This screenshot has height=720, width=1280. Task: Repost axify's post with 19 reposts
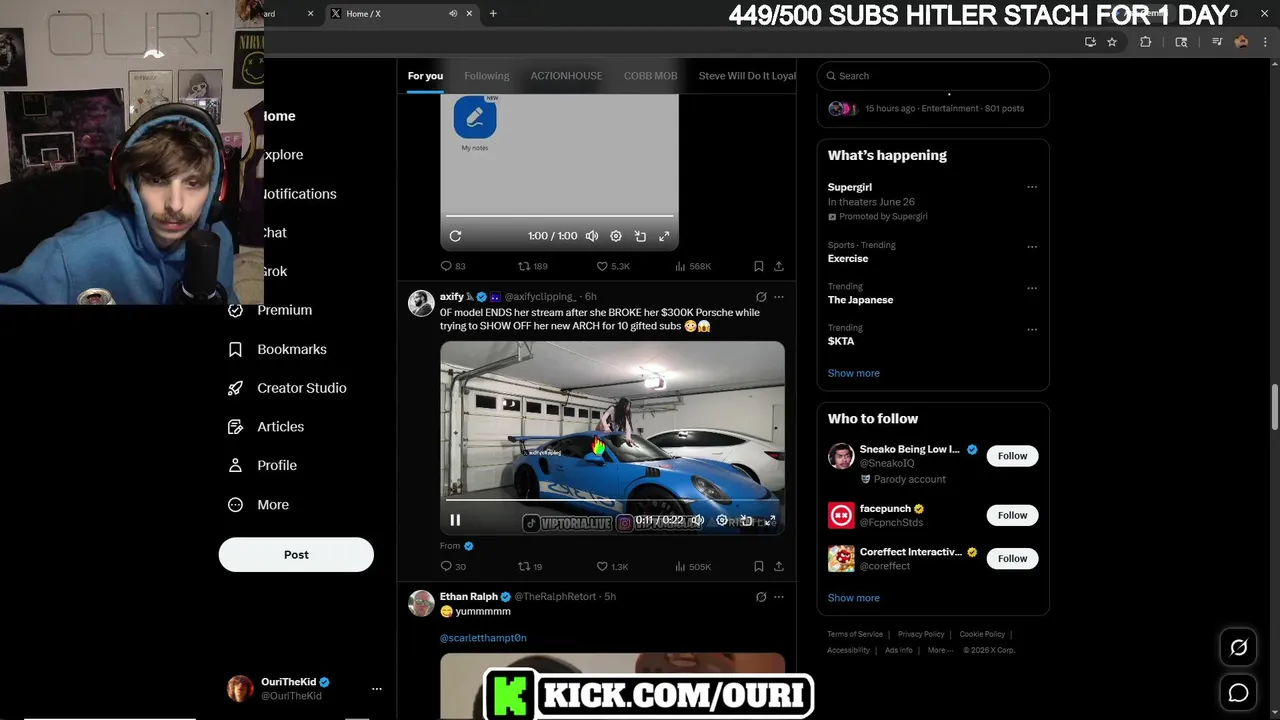click(530, 566)
